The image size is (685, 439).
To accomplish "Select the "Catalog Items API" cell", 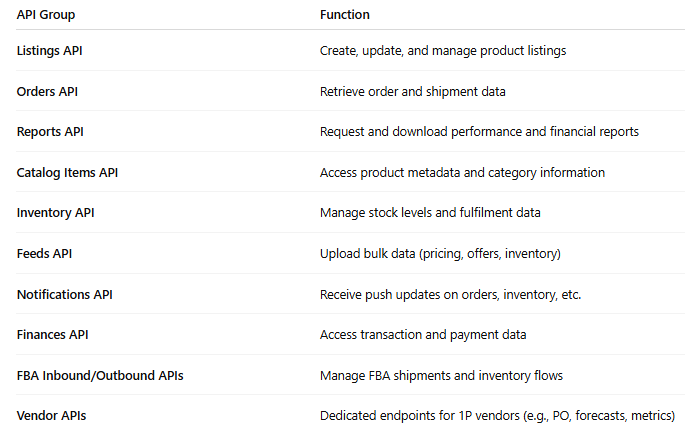I will (x=67, y=173).
